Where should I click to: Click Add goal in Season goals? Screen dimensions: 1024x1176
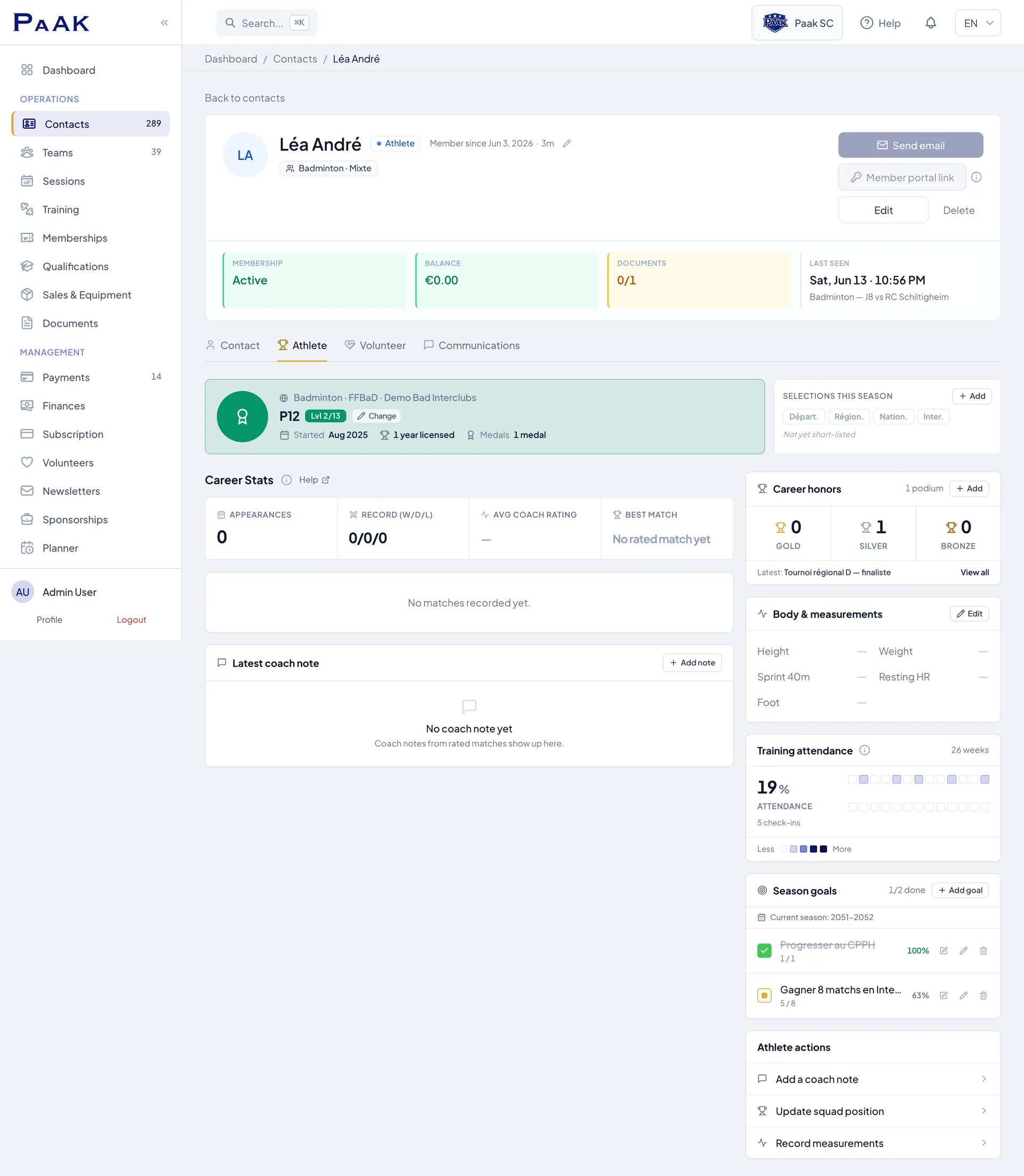(x=960, y=890)
